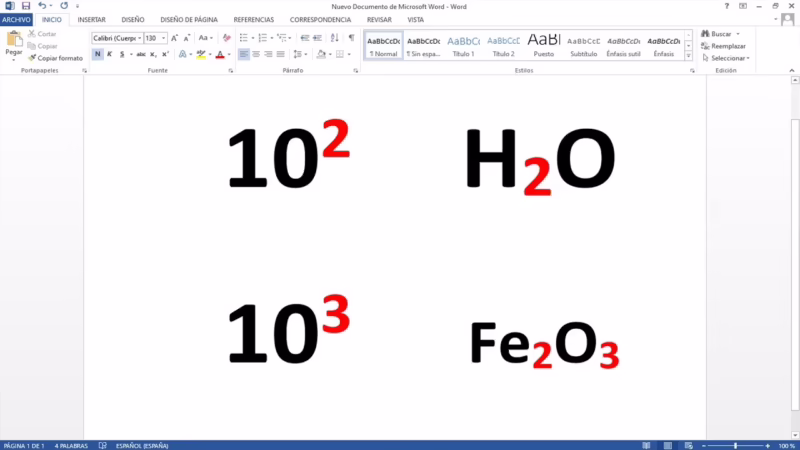Undo the last action
800x450 pixels.
coord(42,6)
